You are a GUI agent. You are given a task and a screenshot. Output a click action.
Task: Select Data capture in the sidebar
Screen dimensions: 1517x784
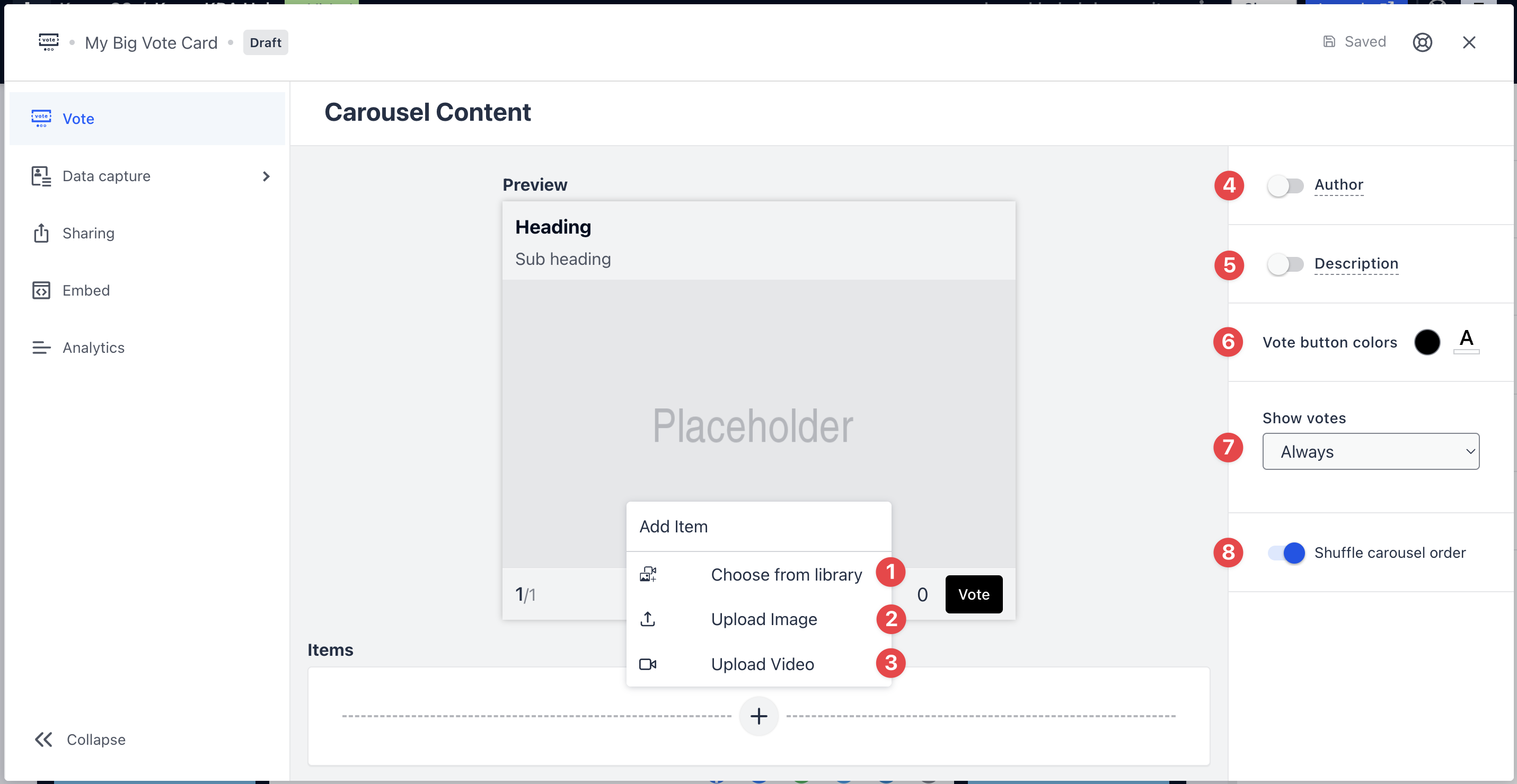point(106,176)
